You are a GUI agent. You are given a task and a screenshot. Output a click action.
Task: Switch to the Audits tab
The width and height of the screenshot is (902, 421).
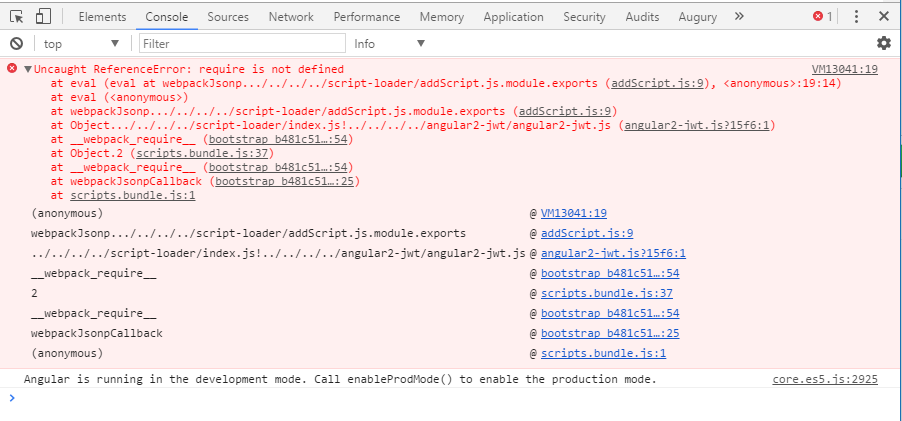642,17
